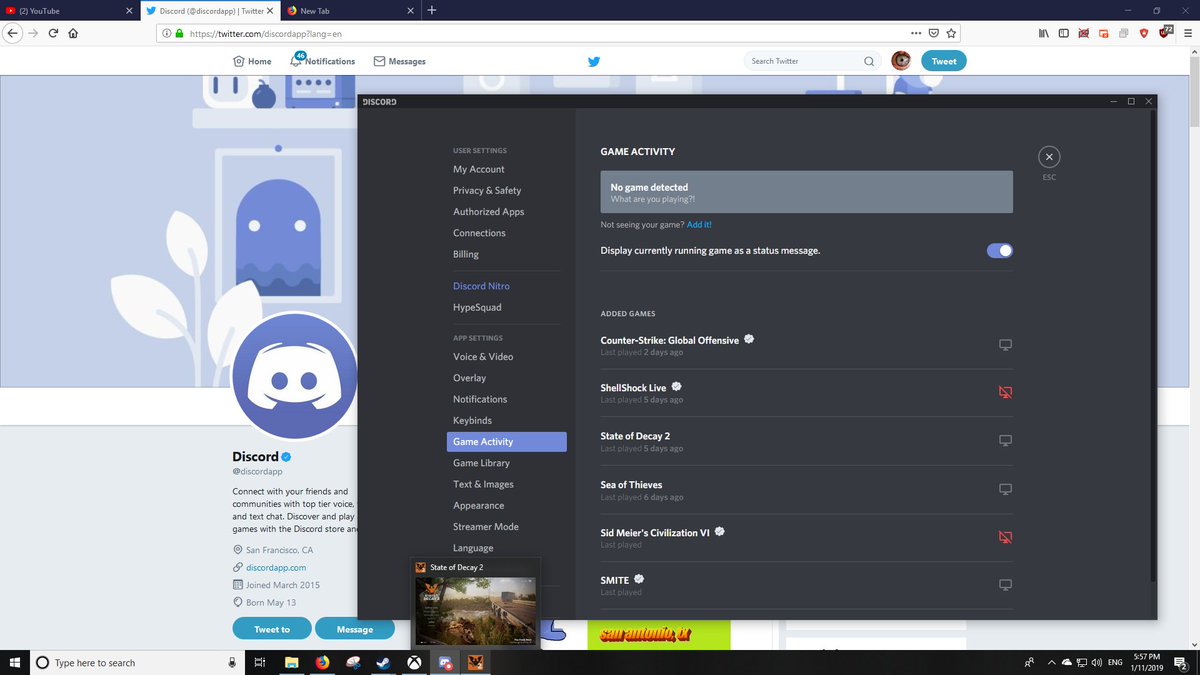Screen dimensions: 1200x675
Task: Open uBlock Origin extension icon
Action: coord(1166,33)
